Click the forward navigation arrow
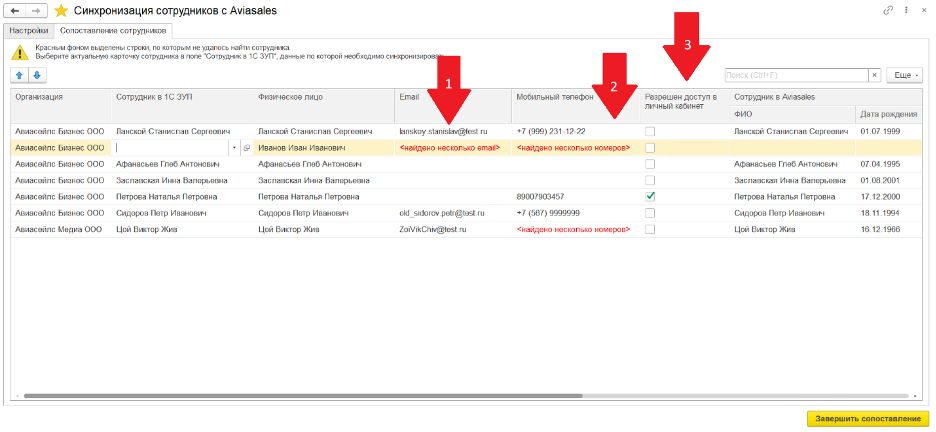Viewport: 936px width, 432px height. point(37,10)
